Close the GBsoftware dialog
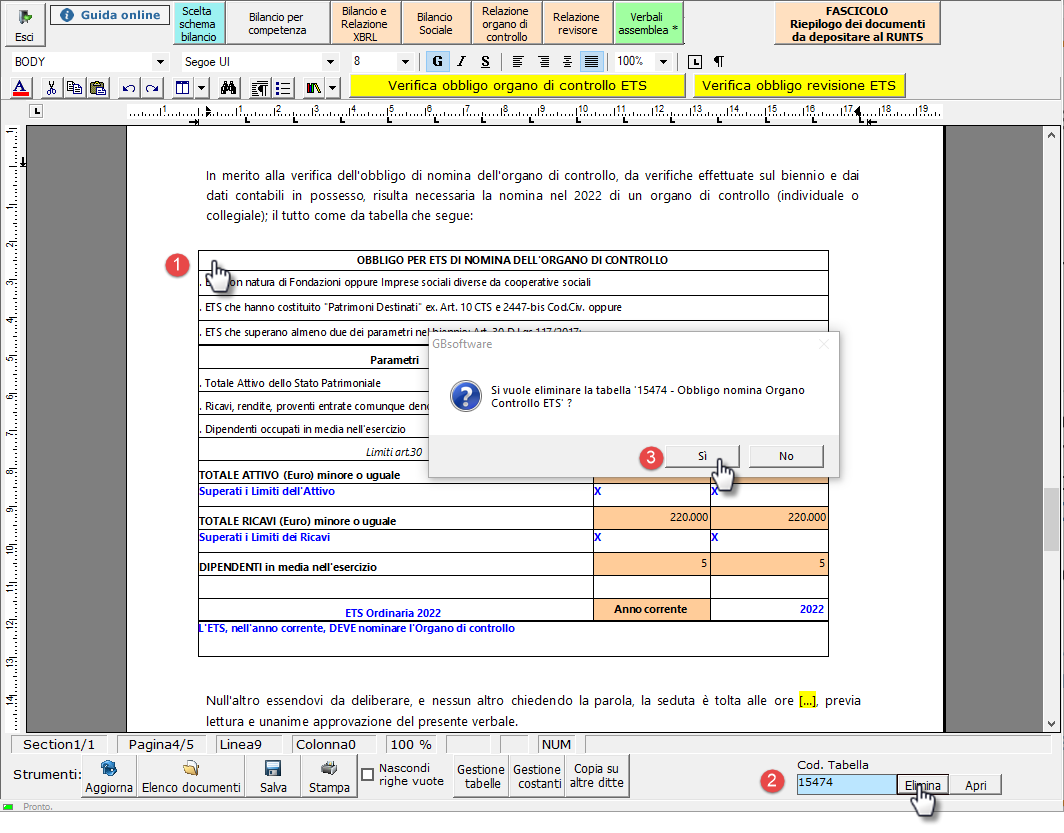This screenshot has width=1064, height=833. 824,344
